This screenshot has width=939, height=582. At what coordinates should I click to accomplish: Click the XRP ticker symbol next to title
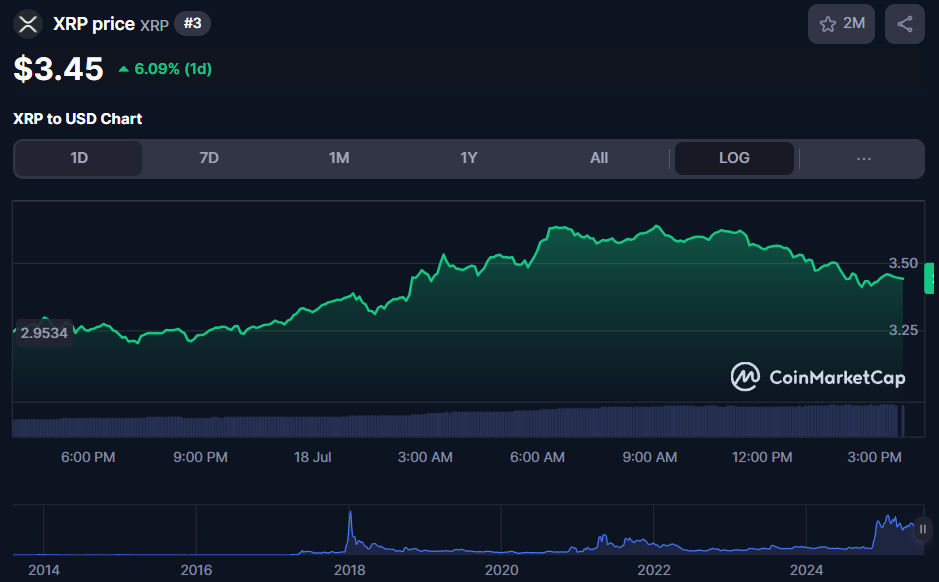(x=155, y=25)
